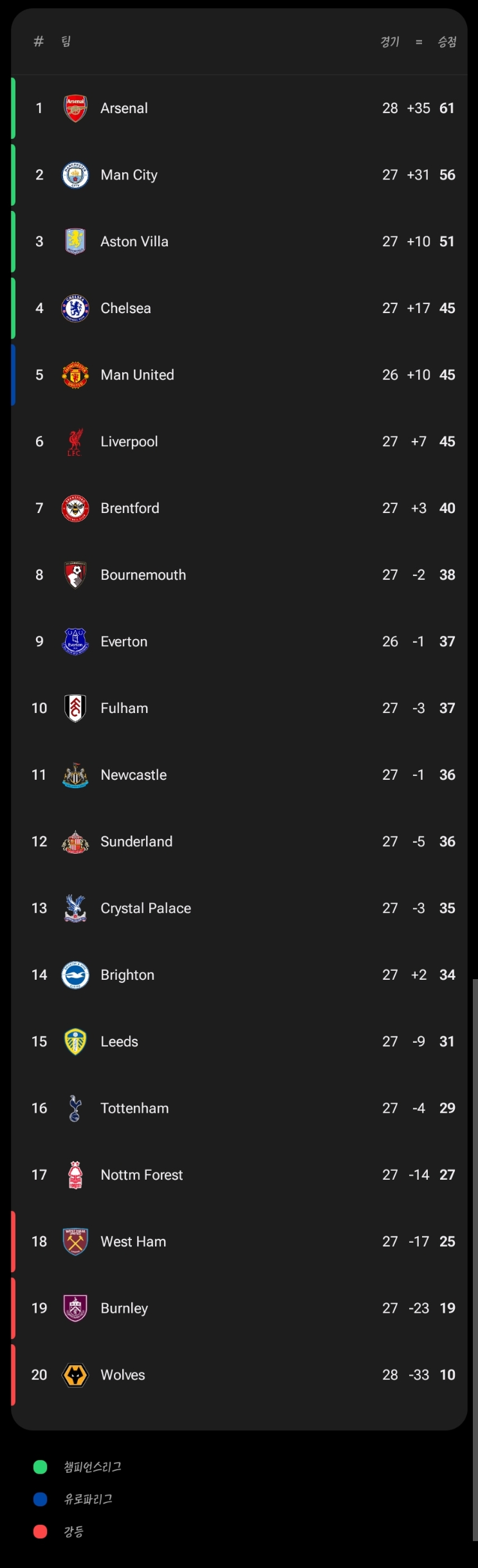
Task: Toggle the green 챔피언스리그 legend indicator
Action: tap(41, 1468)
